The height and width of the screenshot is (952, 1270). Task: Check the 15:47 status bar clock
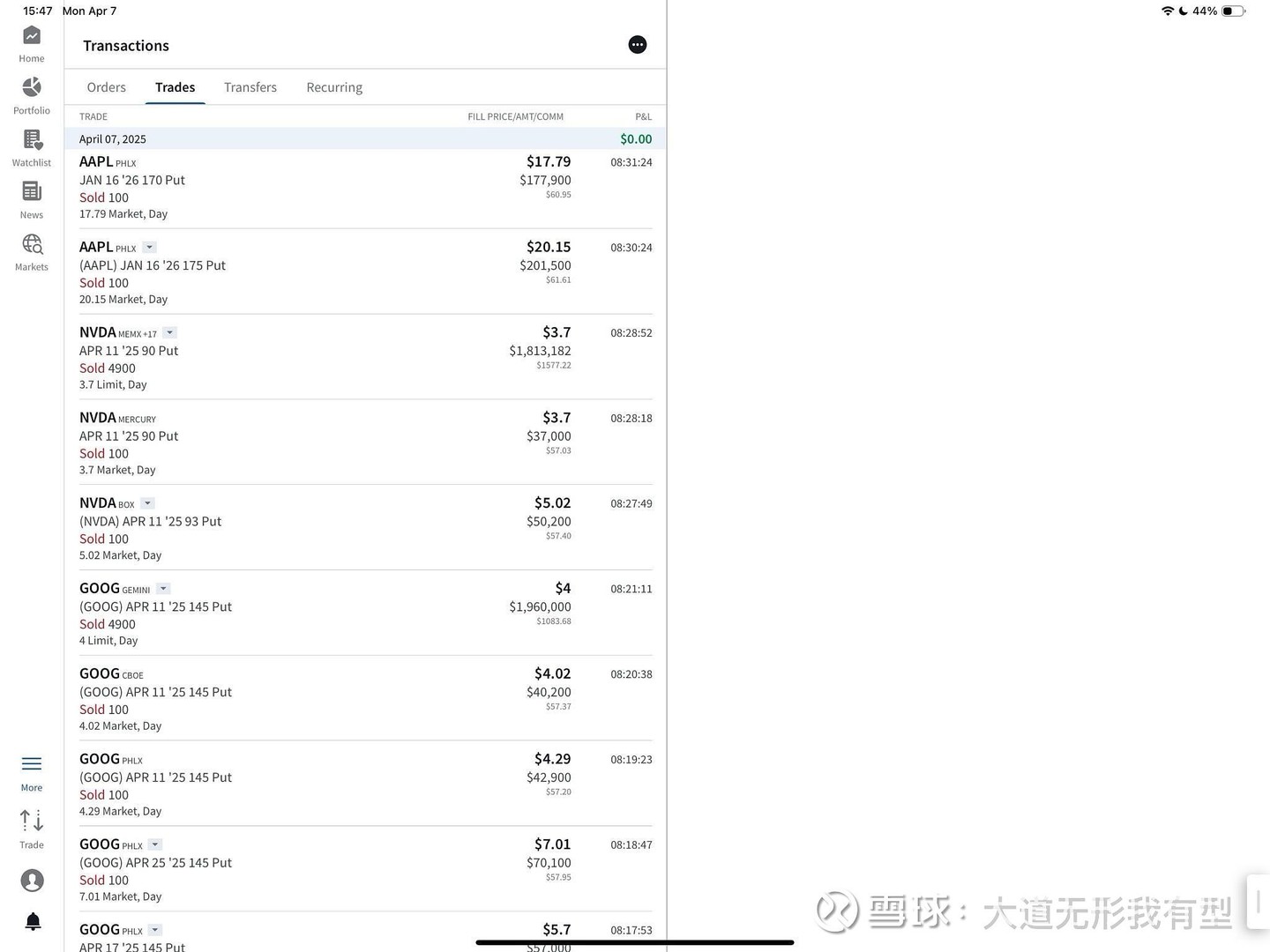[38, 11]
